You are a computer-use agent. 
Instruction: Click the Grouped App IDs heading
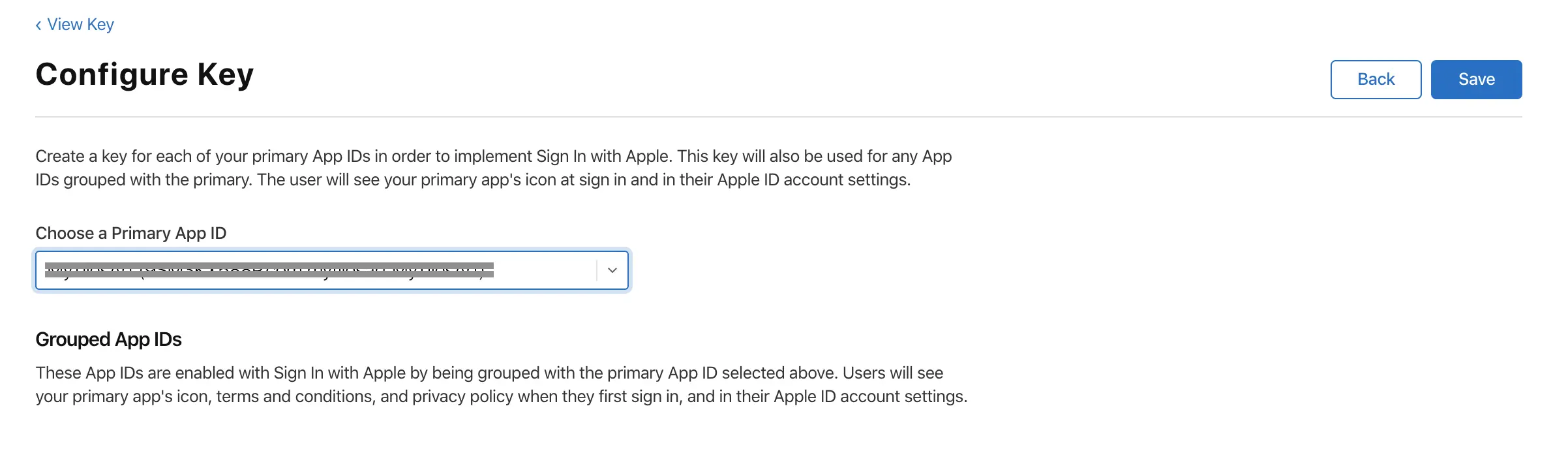pyautogui.click(x=108, y=339)
